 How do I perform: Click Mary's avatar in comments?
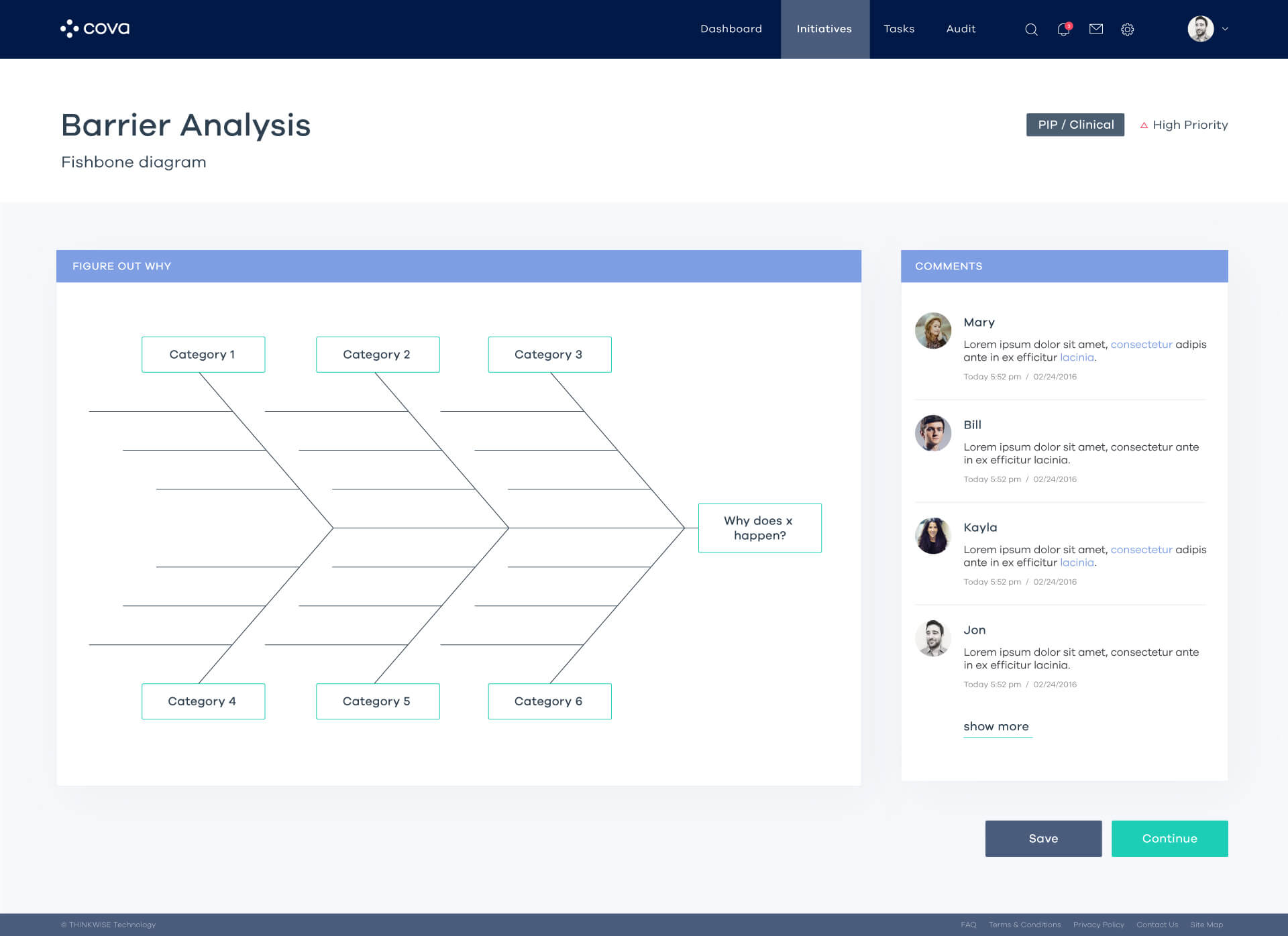pos(932,331)
